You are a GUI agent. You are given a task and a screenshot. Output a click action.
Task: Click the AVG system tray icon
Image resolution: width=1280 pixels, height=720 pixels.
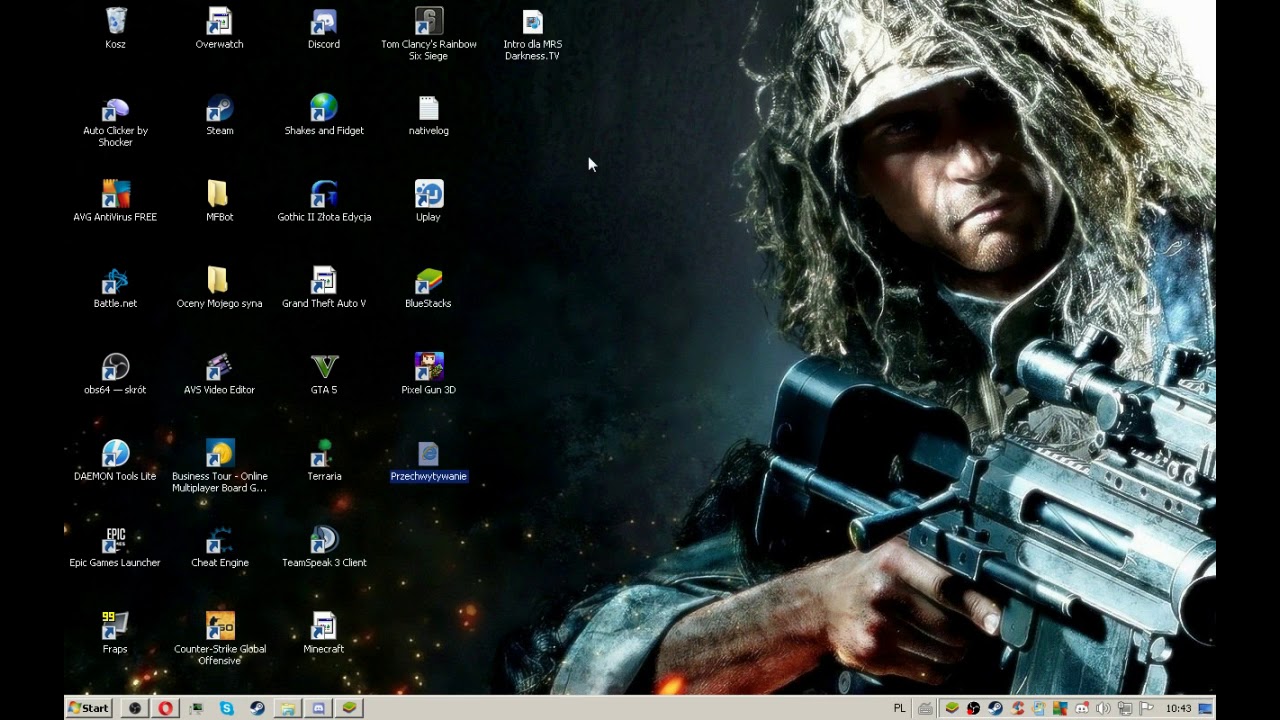coord(1060,708)
